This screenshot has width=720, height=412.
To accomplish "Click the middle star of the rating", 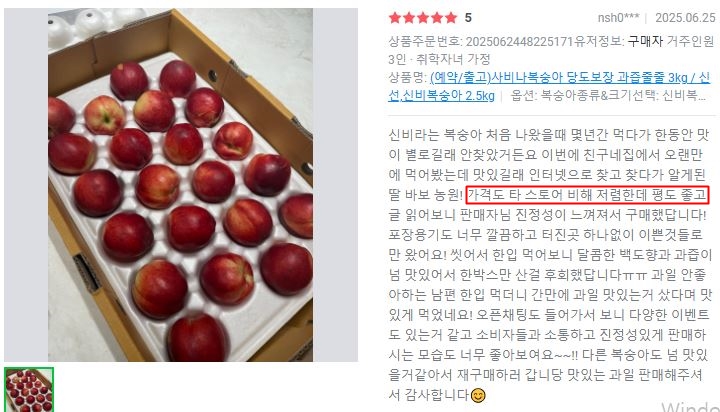I will (423, 18).
